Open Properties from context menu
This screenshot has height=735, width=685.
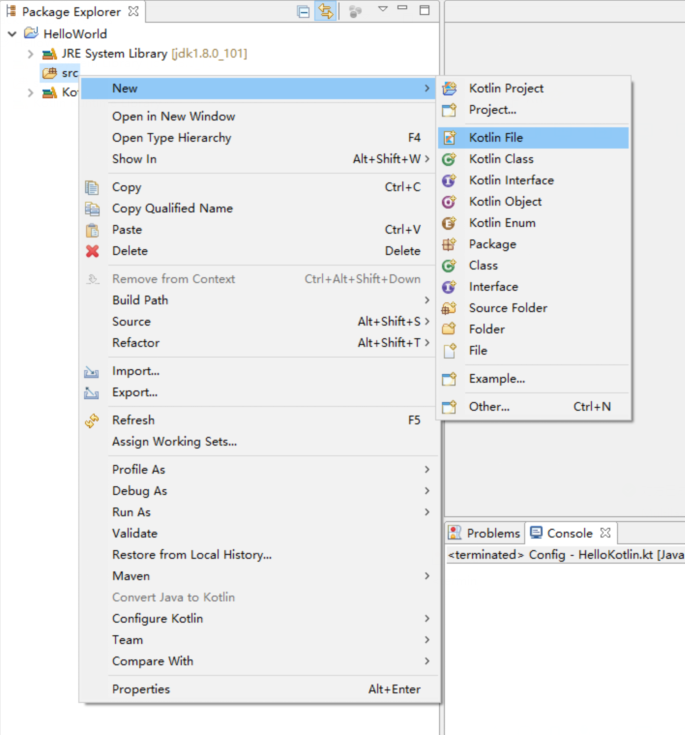click(x=258, y=689)
